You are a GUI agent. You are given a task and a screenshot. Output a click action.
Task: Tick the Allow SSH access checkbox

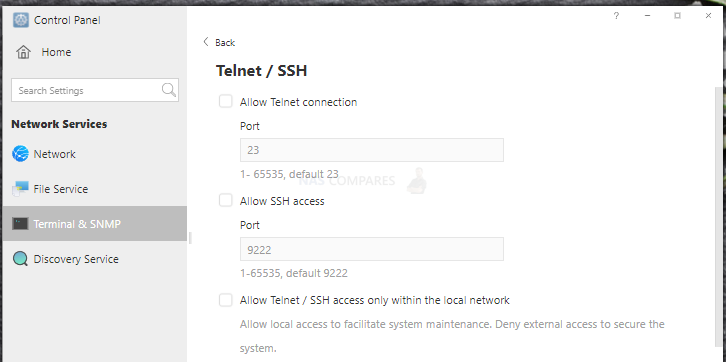click(225, 201)
